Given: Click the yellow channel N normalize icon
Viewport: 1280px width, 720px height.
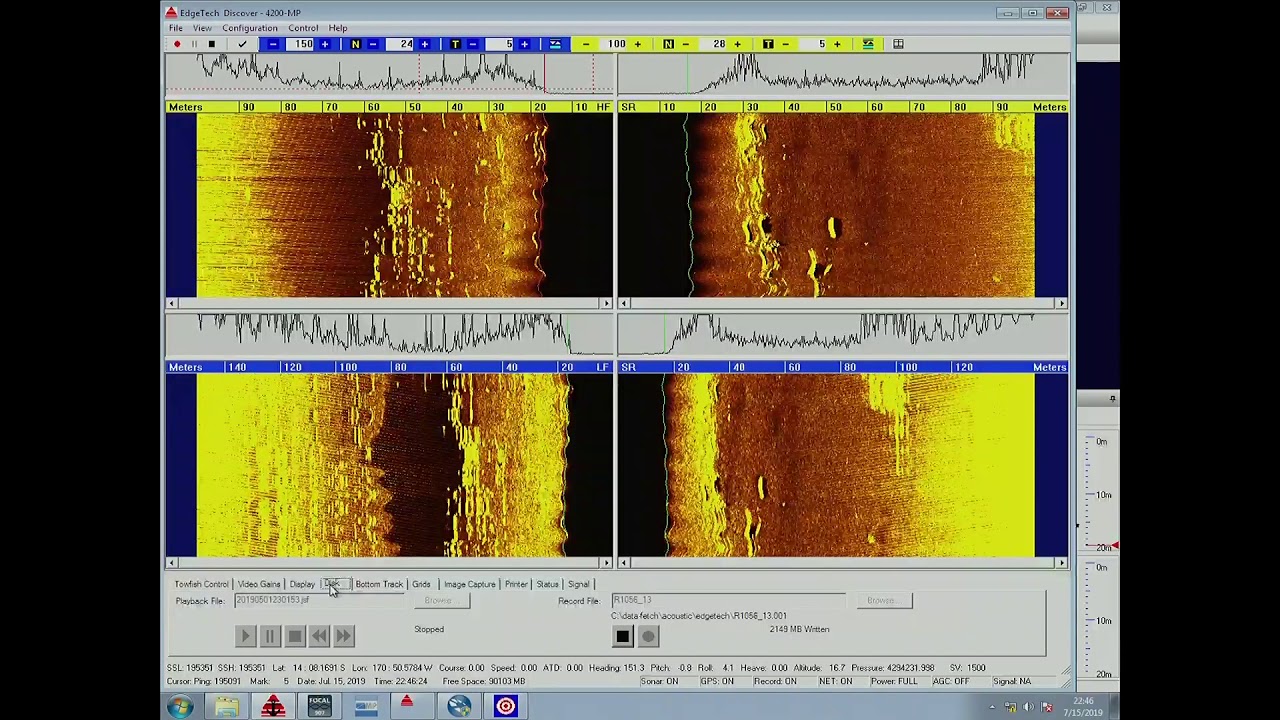Looking at the screenshot, I should point(668,44).
